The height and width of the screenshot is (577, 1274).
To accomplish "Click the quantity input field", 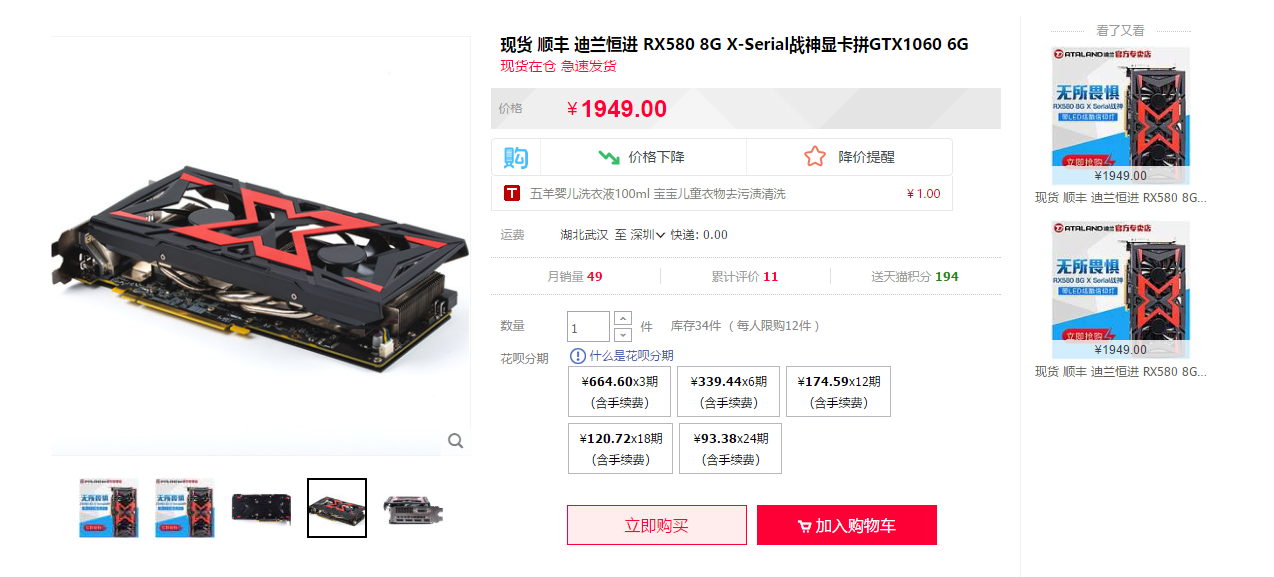I will (x=588, y=327).
